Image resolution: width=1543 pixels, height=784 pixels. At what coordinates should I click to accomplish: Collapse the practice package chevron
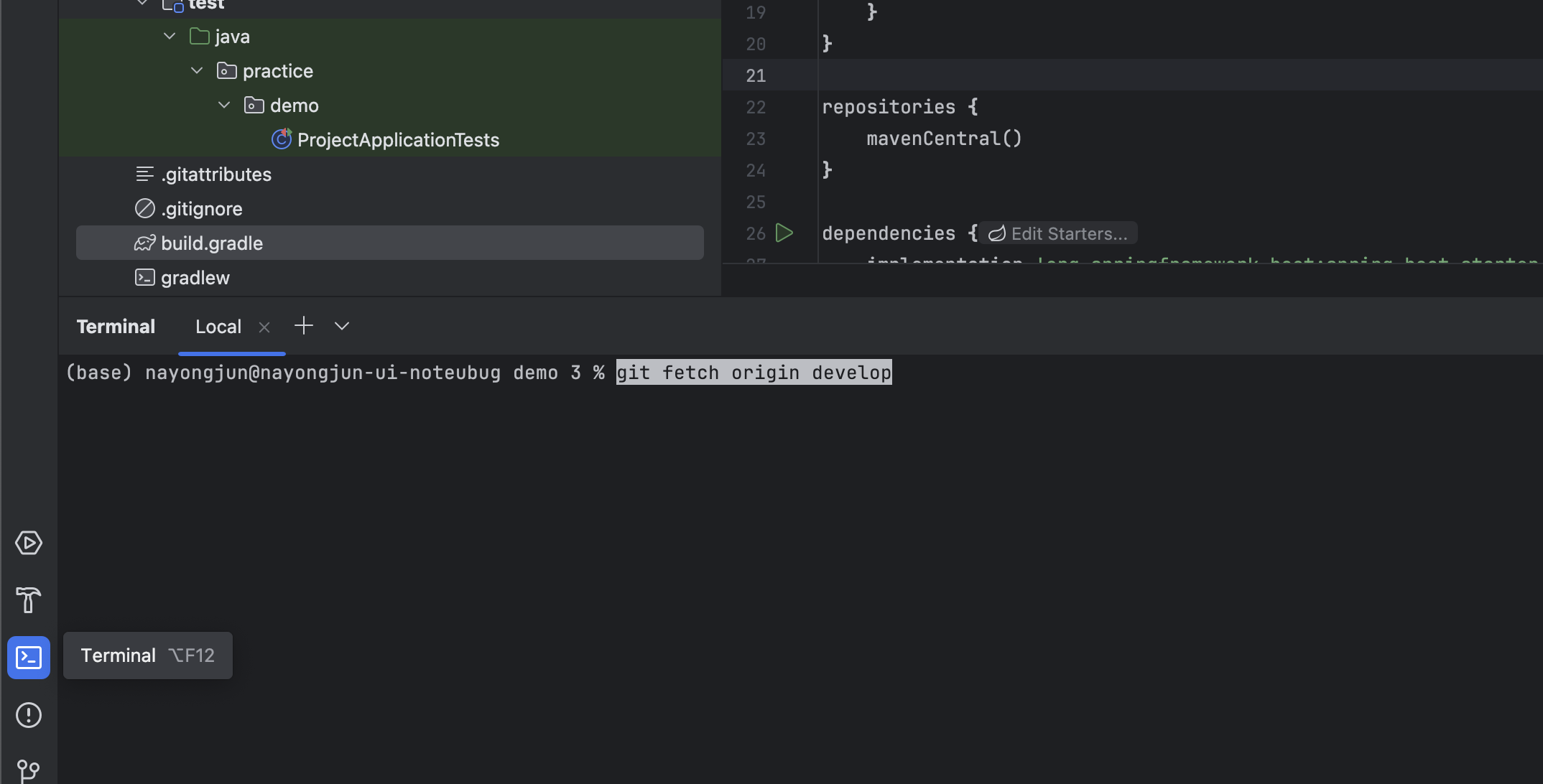197,70
